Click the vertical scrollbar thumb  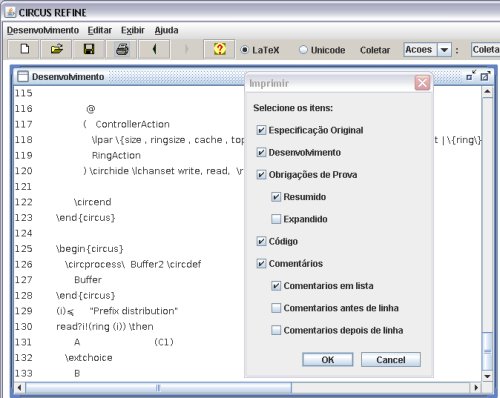coord(487,350)
